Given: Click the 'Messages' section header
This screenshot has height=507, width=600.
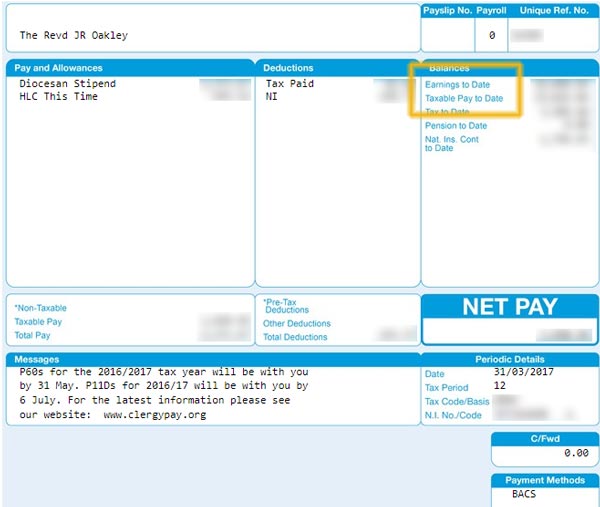Looking at the screenshot, I should [37, 359].
